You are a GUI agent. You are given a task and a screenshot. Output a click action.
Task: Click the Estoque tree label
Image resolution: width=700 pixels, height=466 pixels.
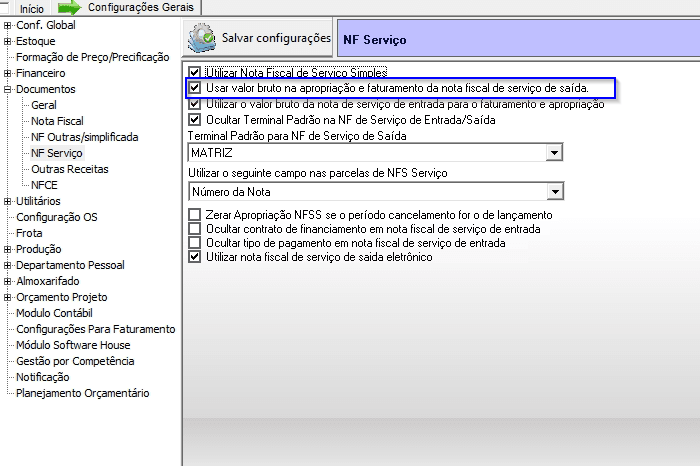coord(36,41)
